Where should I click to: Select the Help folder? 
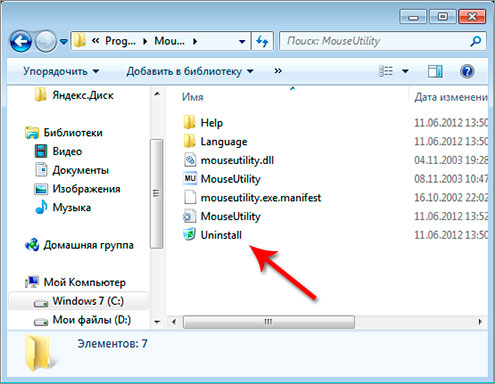212,123
